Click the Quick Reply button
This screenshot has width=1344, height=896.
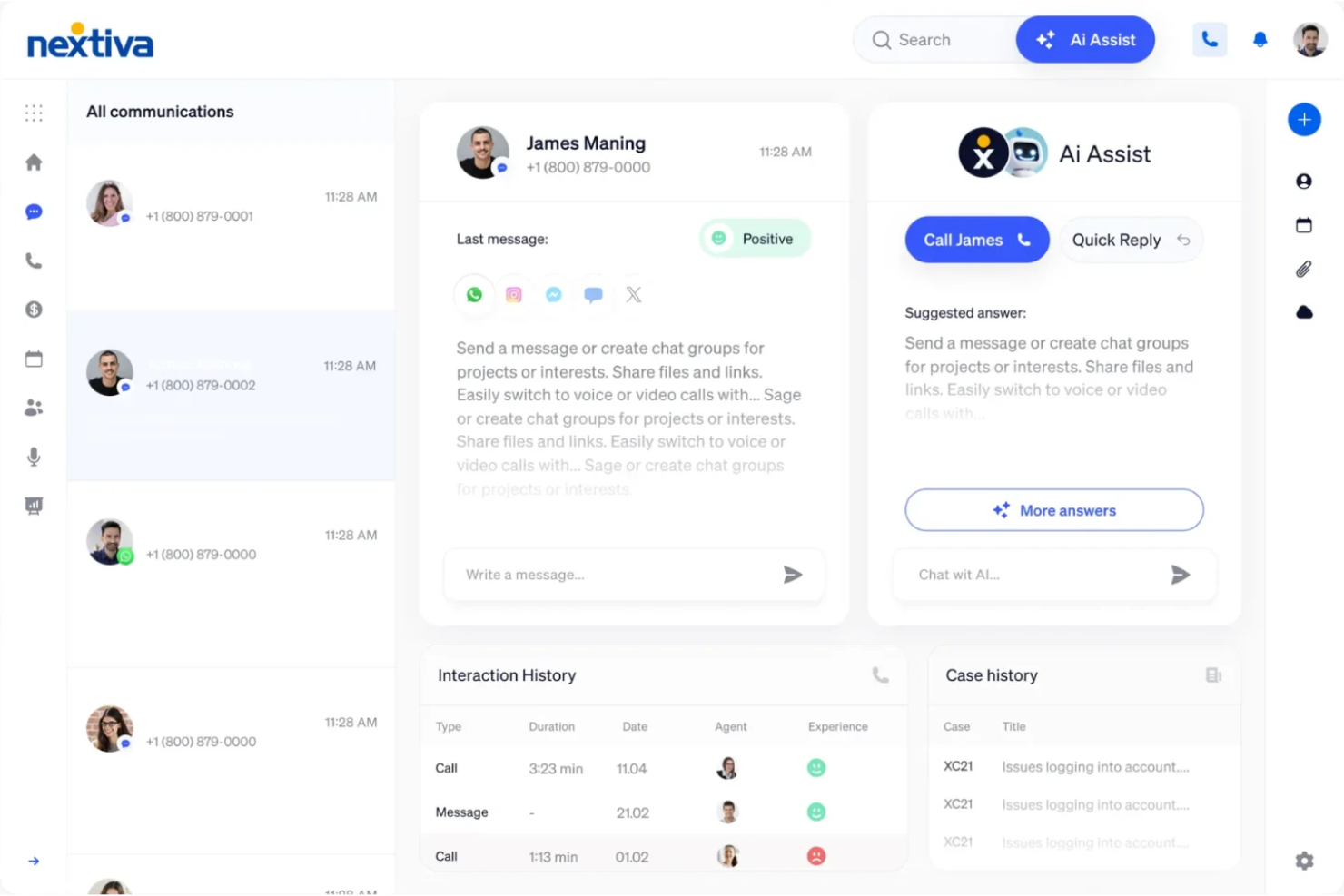(1131, 240)
